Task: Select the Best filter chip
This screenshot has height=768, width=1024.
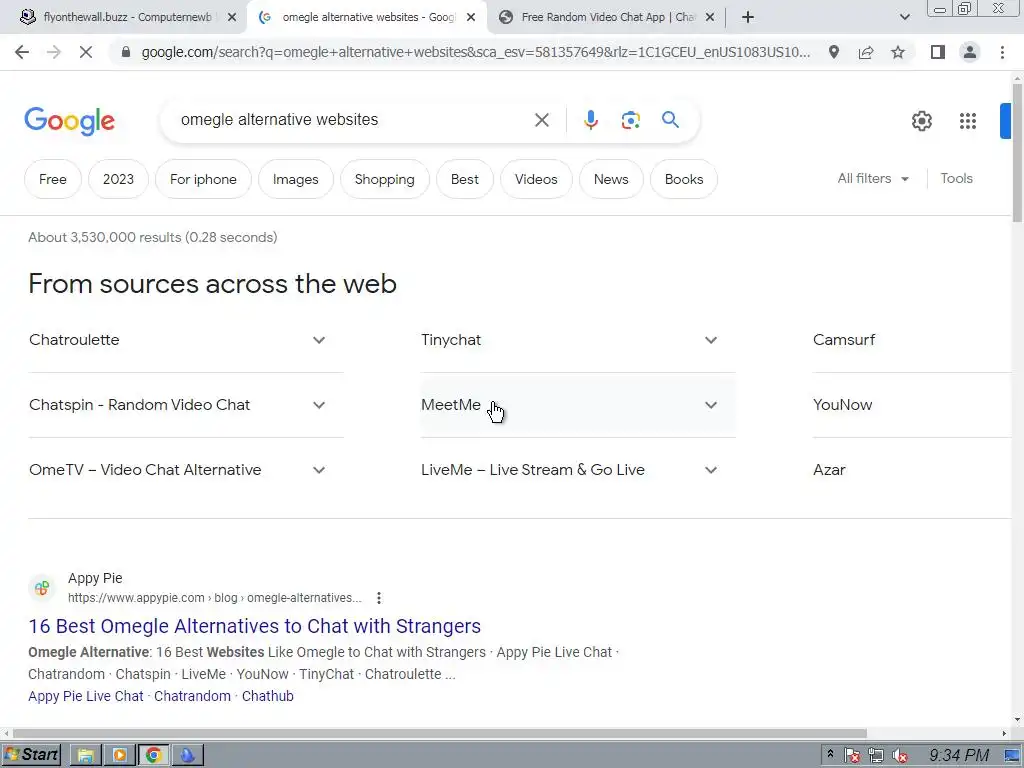Action: click(x=464, y=179)
